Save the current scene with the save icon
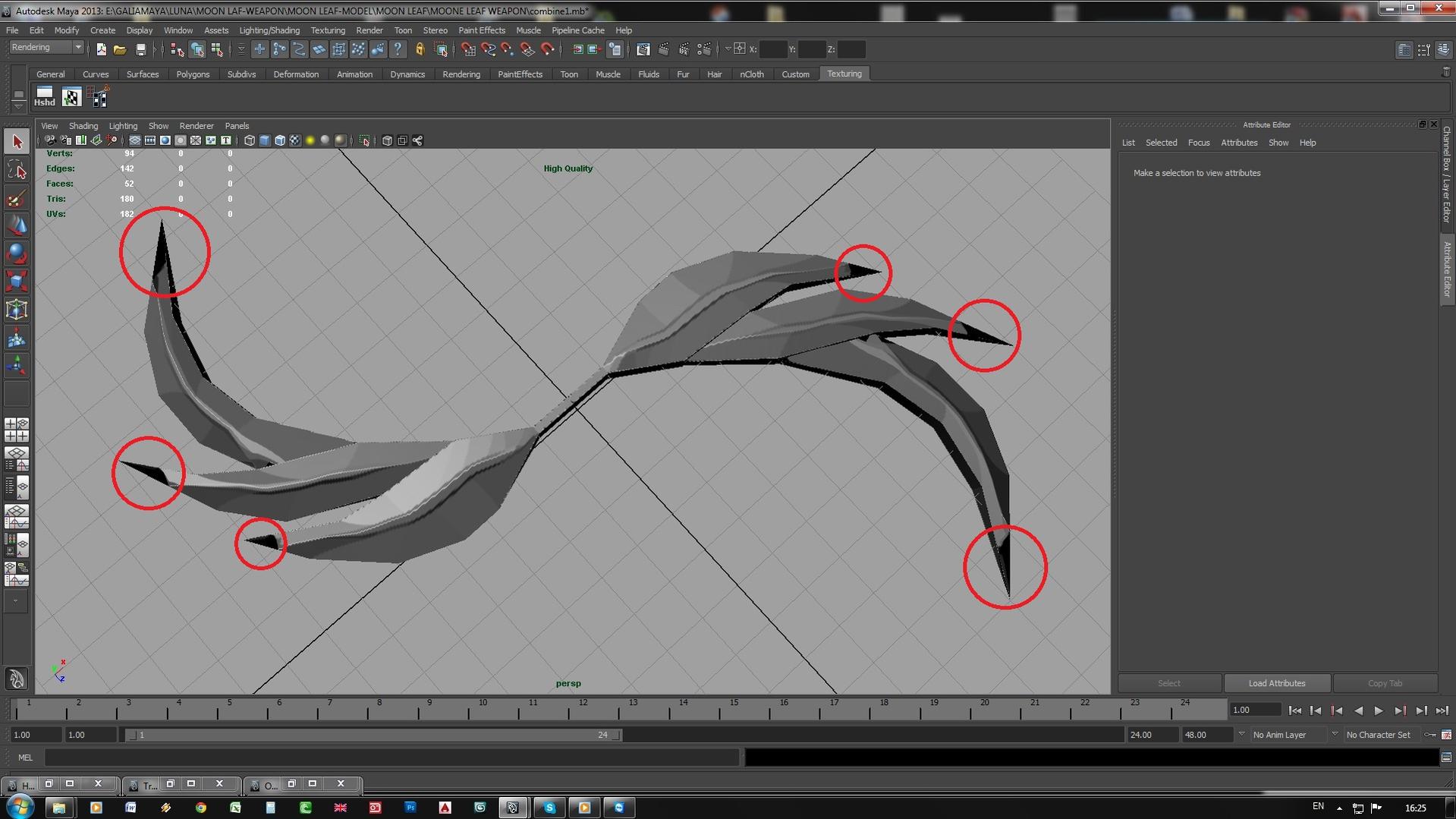 tap(141, 49)
